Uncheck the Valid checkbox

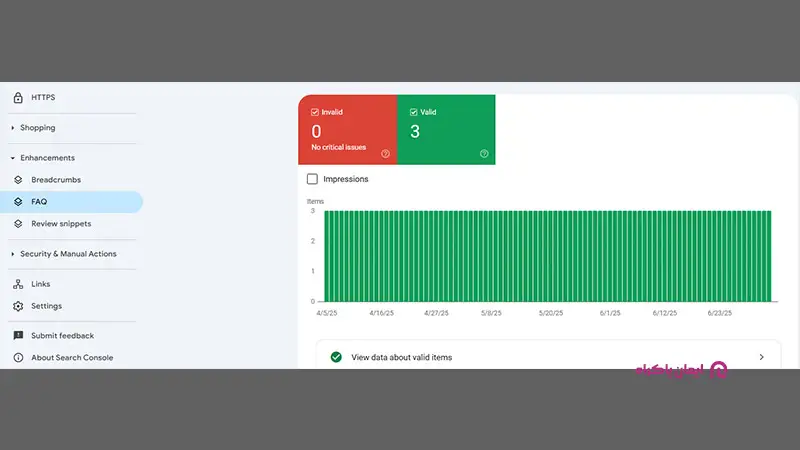coord(413,112)
